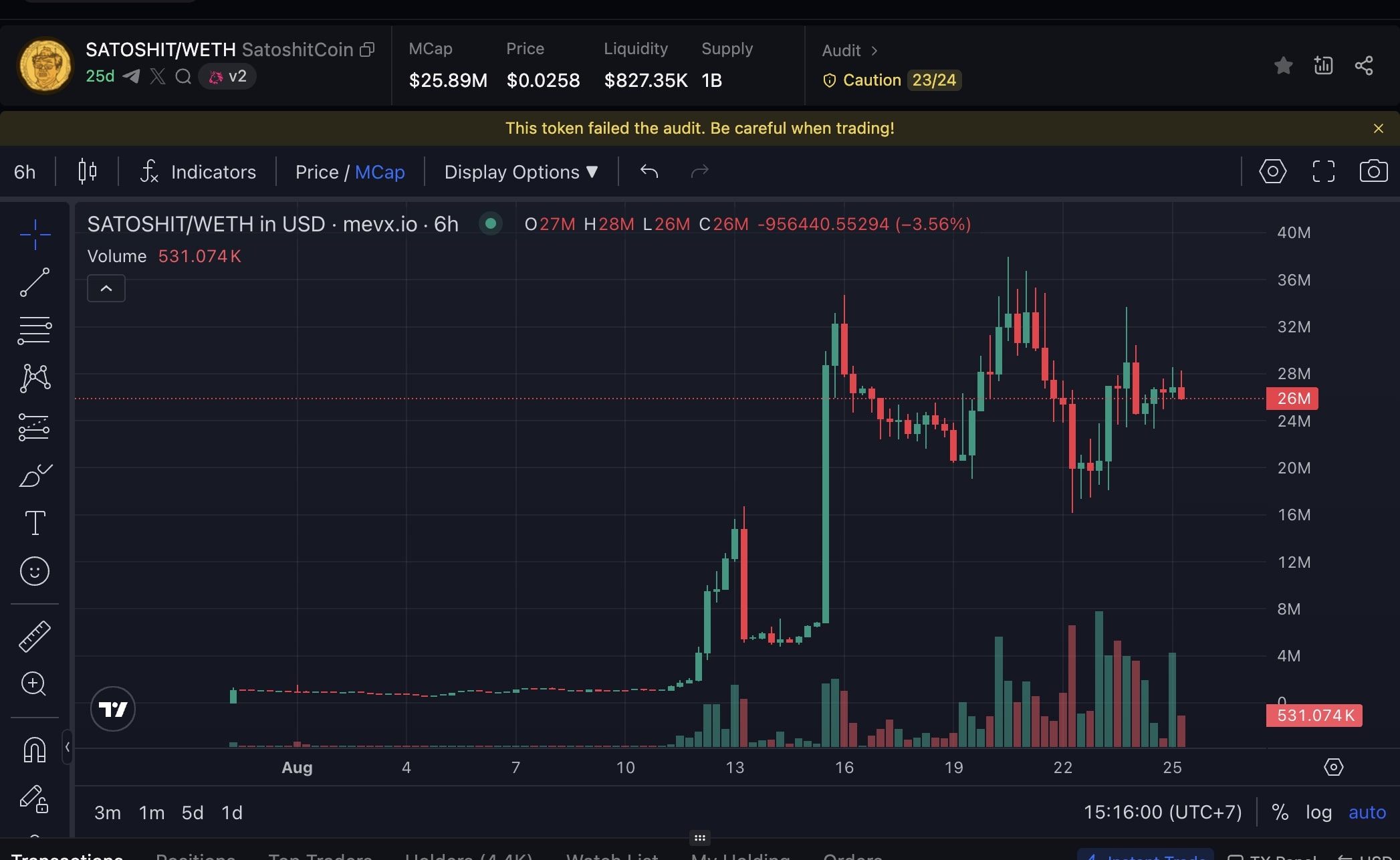1400x860 pixels.
Task: Toggle lock all drawing tools
Action: (x=35, y=798)
